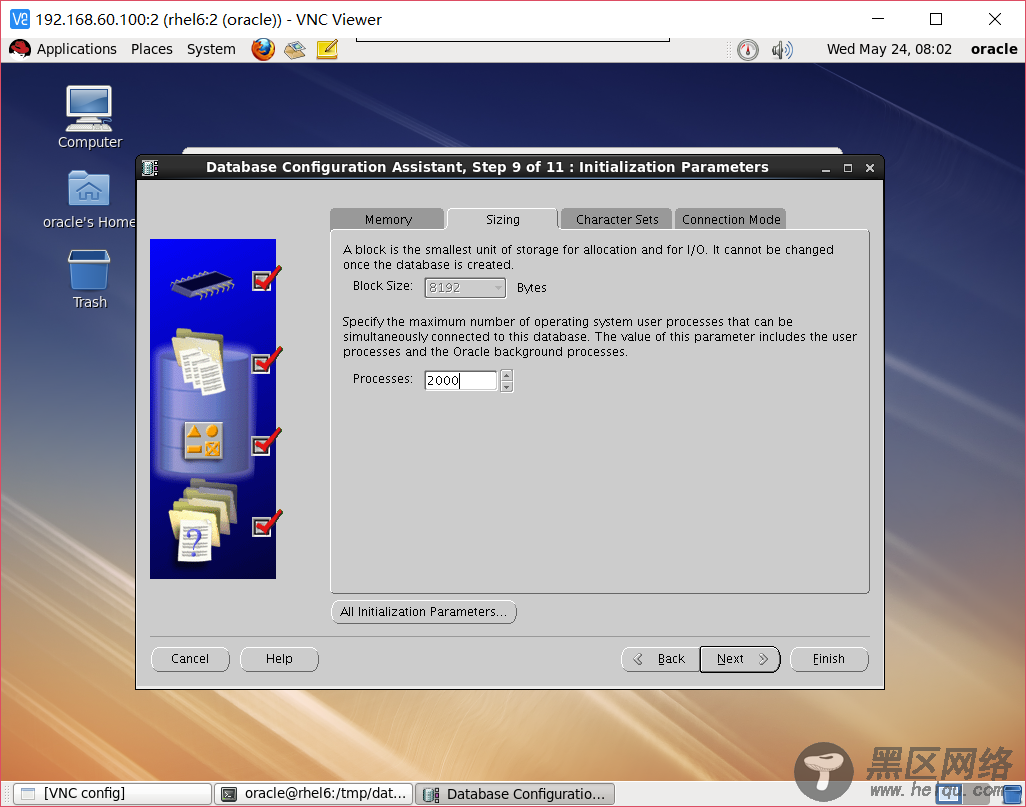
Task: Open the notes editor icon in top panel
Action: coord(327,49)
